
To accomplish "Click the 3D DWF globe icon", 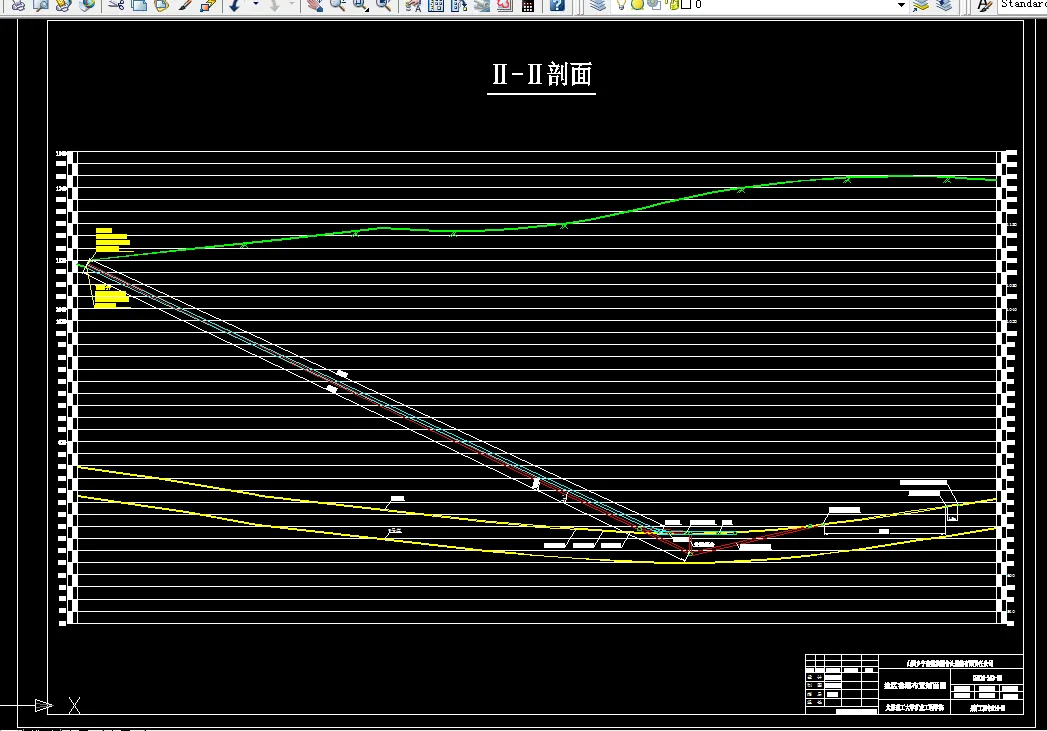I will click(x=86, y=5).
